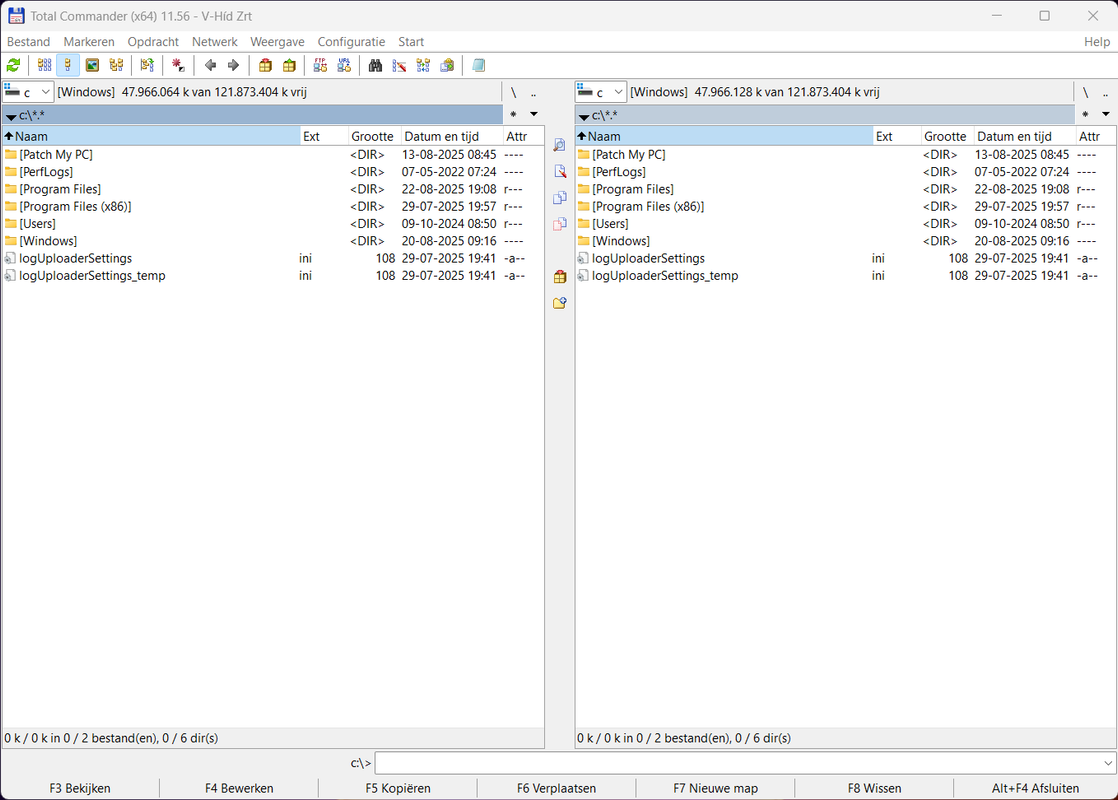Click the F4 Bewerken button
1118x800 pixels.
239,788
